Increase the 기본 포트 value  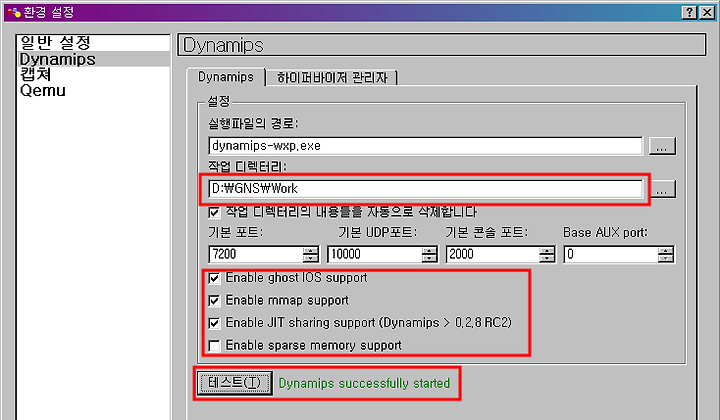[310, 250]
